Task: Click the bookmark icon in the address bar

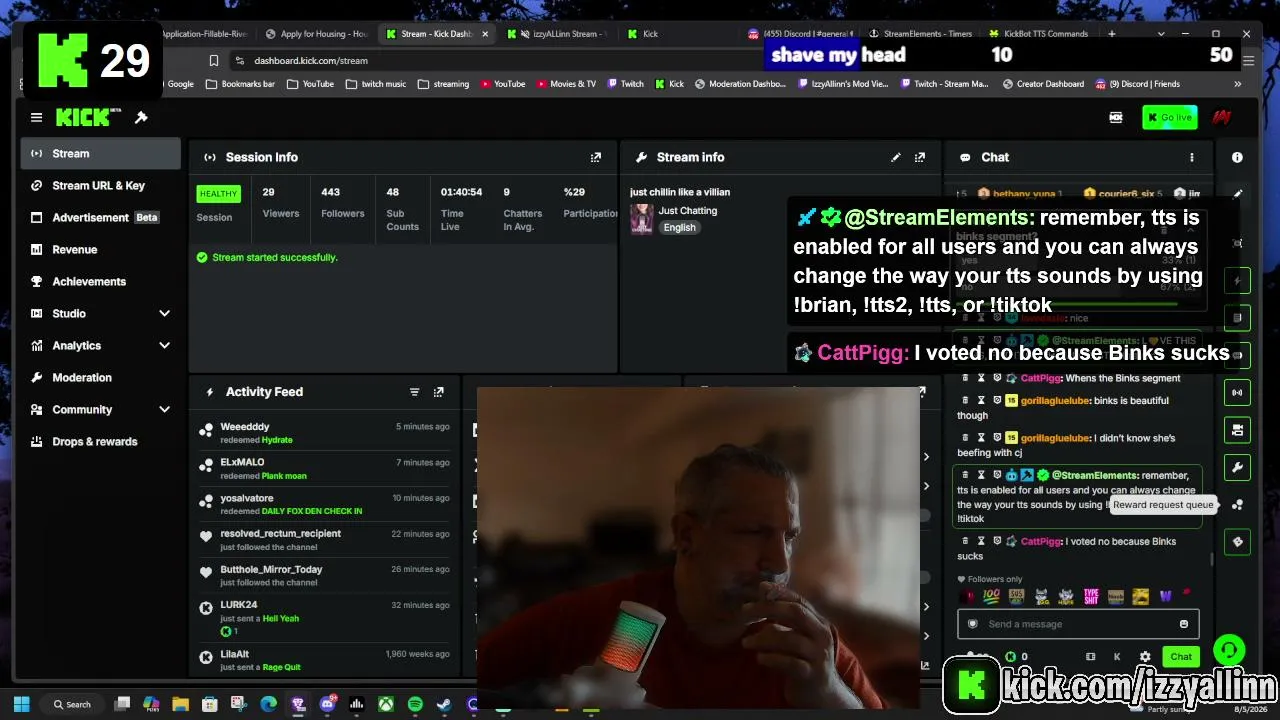Action: point(213,60)
